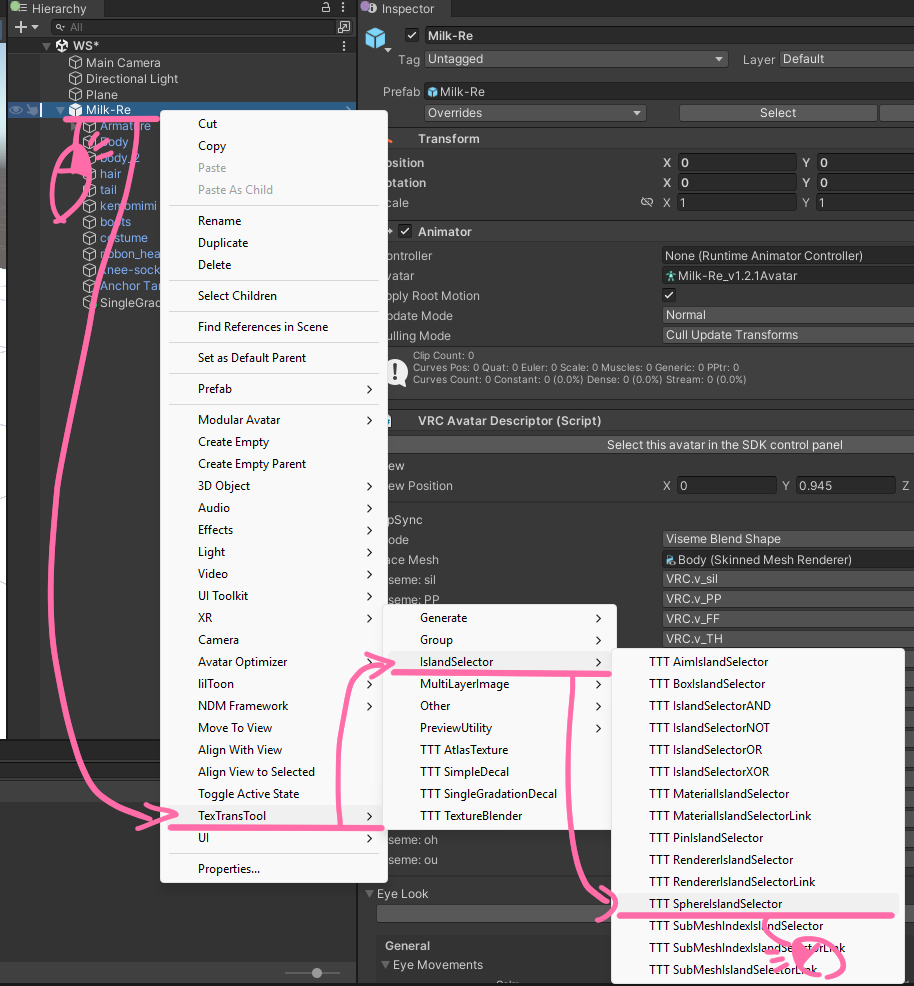The height and width of the screenshot is (986, 914).
Task: Uncheck the Apply Root Motion checkbox
Action: click(x=669, y=296)
